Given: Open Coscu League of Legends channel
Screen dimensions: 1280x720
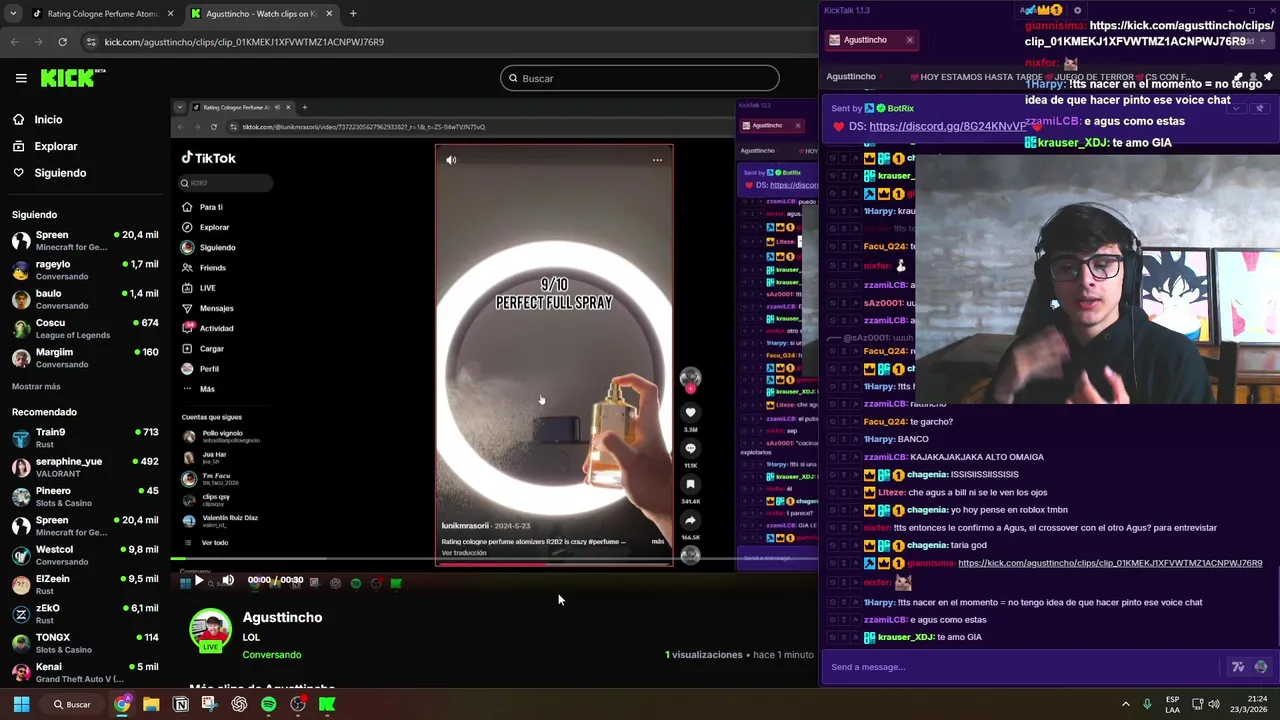Looking at the screenshot, I should [x=85, y=329].
